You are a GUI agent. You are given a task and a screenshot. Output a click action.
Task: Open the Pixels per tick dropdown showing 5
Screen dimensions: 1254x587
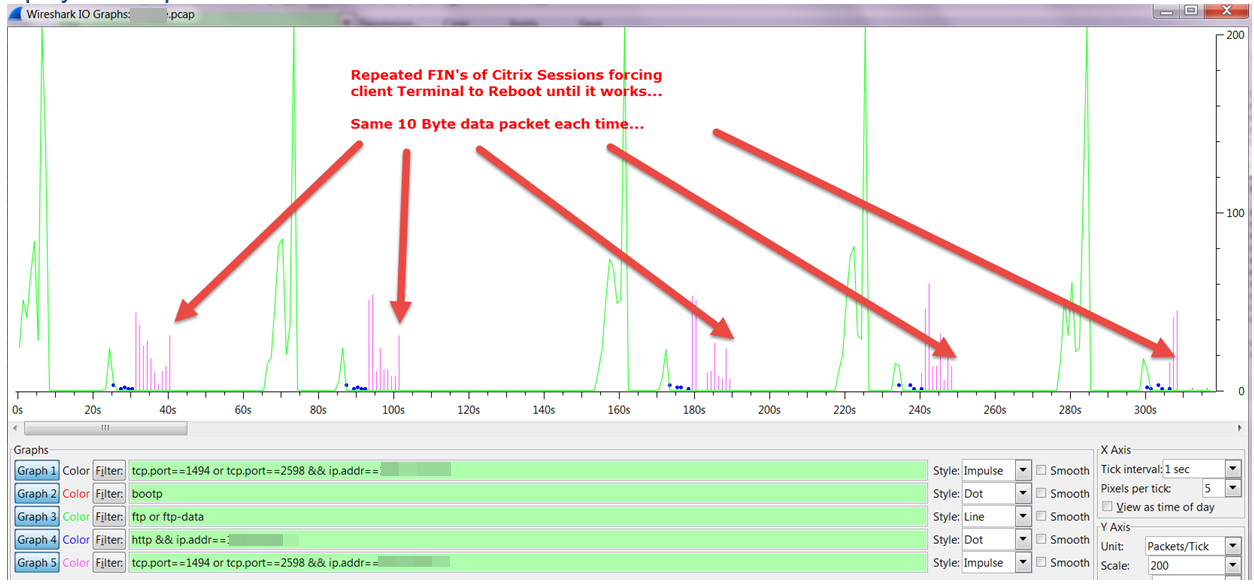[x=1233, y=488]
